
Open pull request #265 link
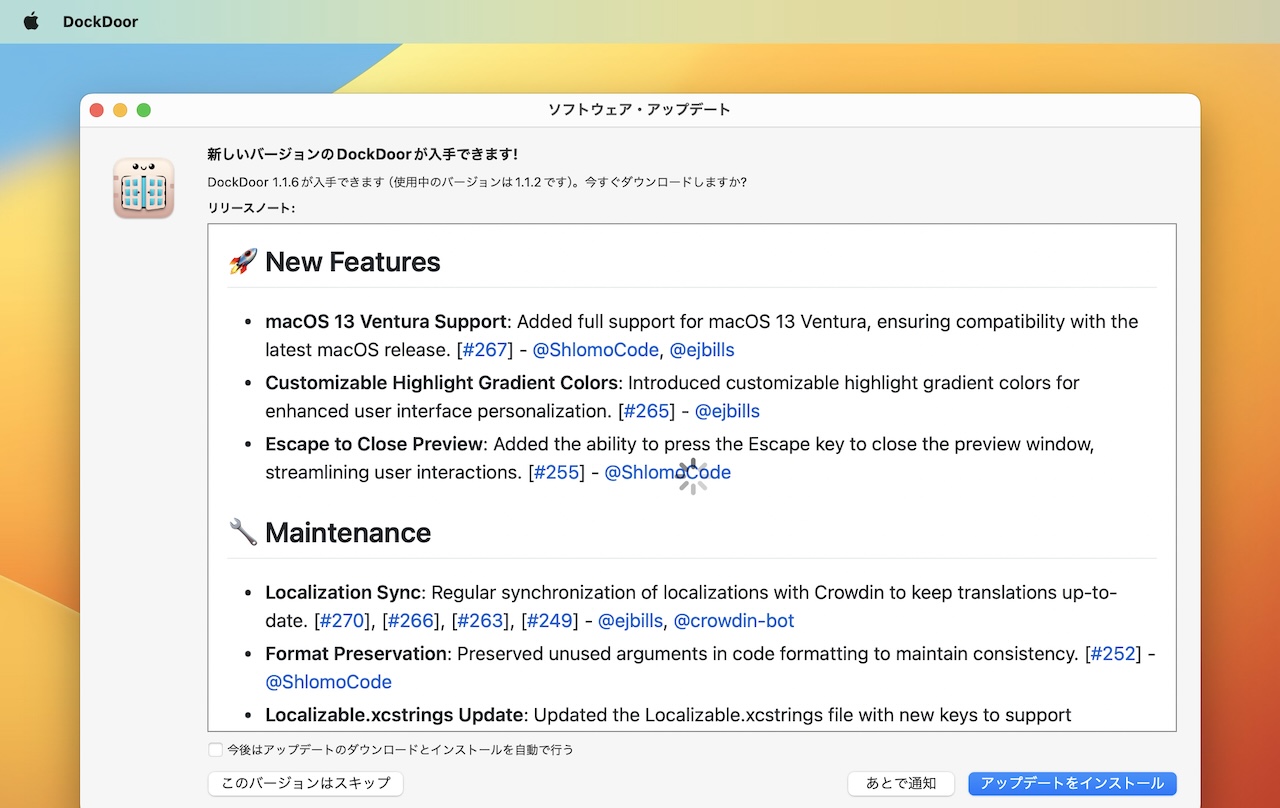coord(646,411)
